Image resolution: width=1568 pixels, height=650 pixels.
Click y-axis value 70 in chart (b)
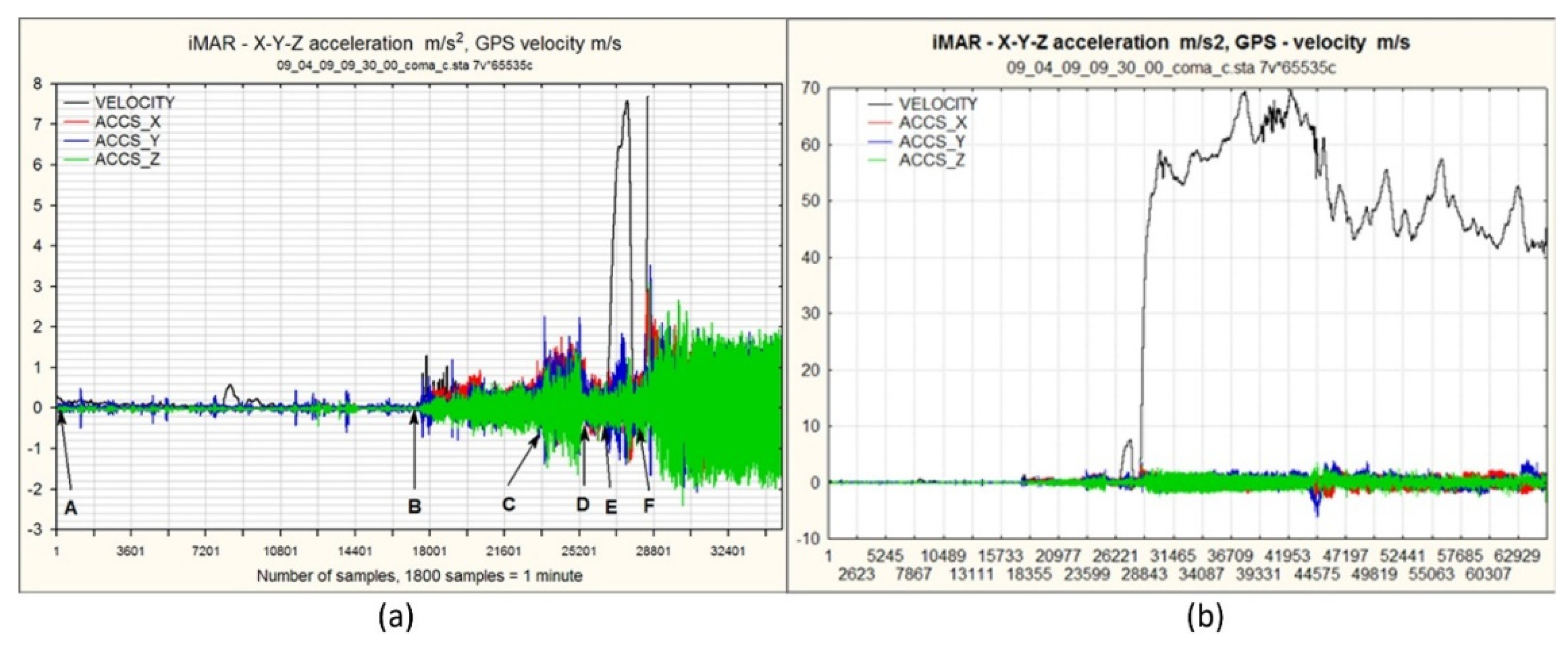click(811, 89)
